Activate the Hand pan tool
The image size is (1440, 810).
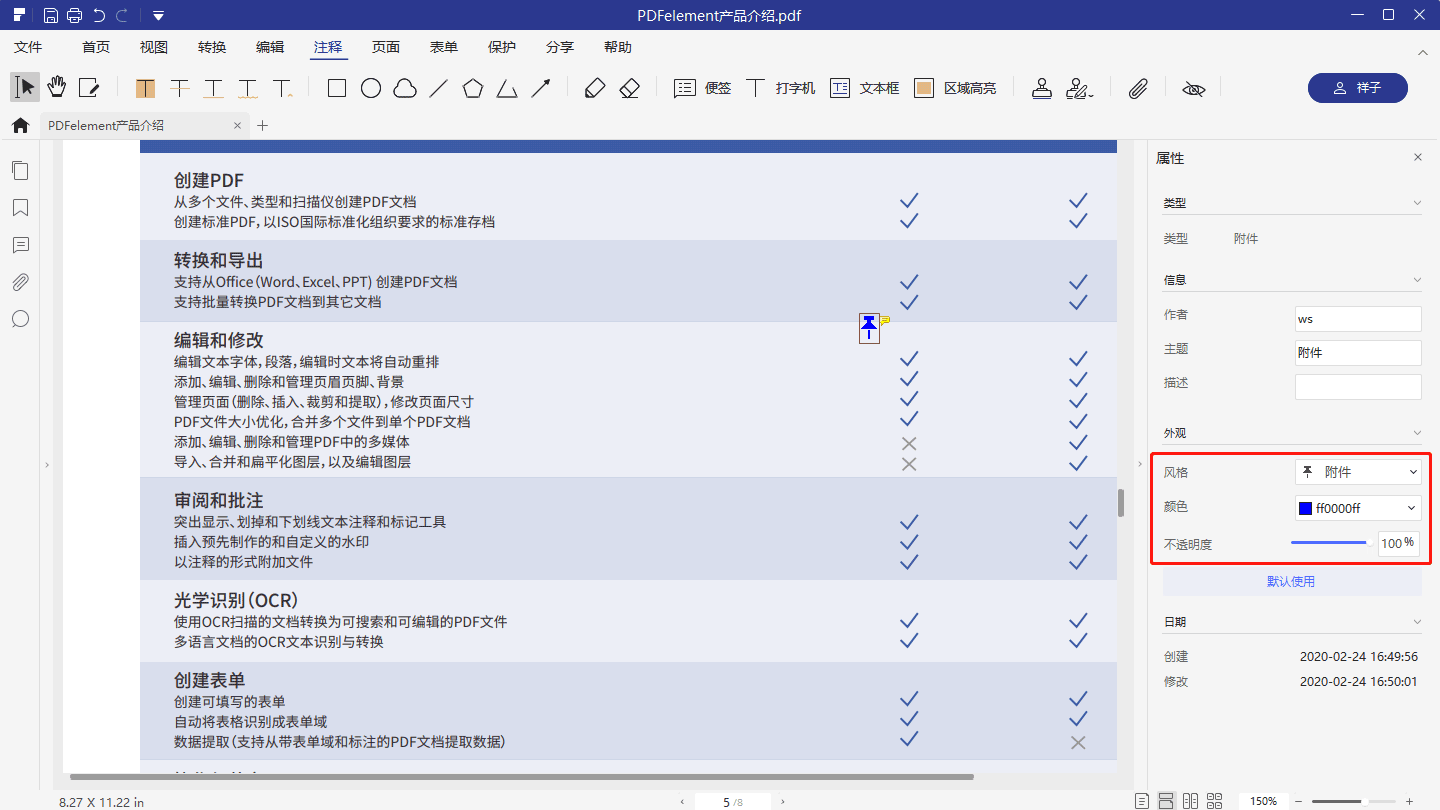pos(56,88)
